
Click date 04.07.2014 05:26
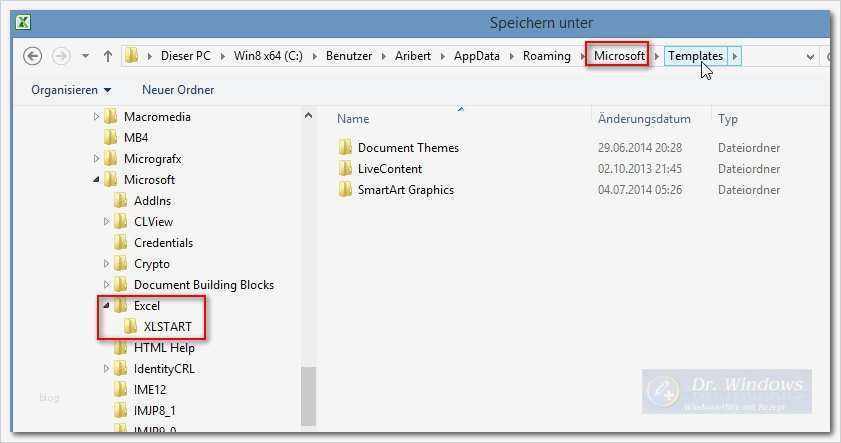[640, 190]
